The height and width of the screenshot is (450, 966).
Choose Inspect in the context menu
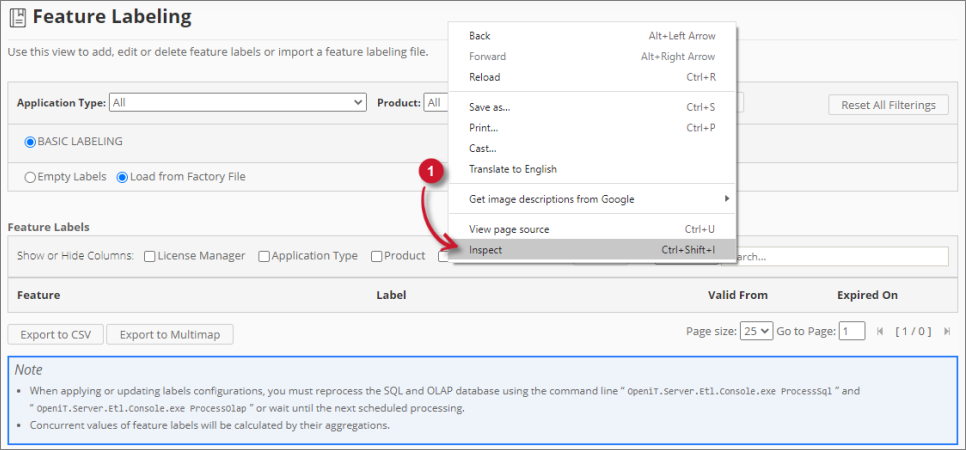(x=592, y=250)
